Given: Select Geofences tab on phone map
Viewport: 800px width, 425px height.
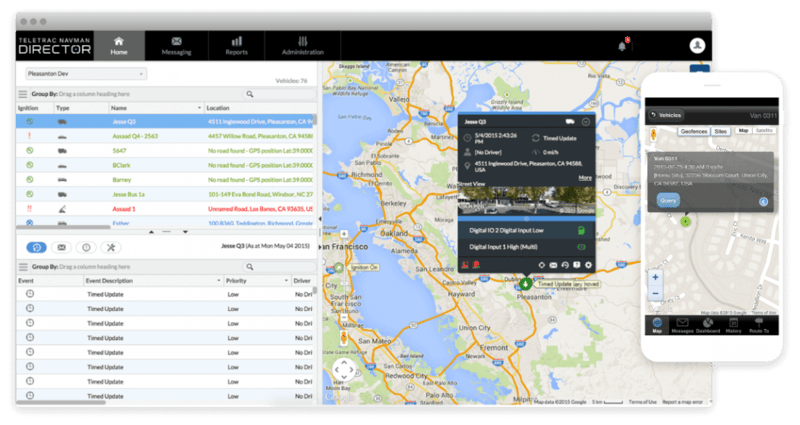Looking at the screenshot, I should click(694, 131).
